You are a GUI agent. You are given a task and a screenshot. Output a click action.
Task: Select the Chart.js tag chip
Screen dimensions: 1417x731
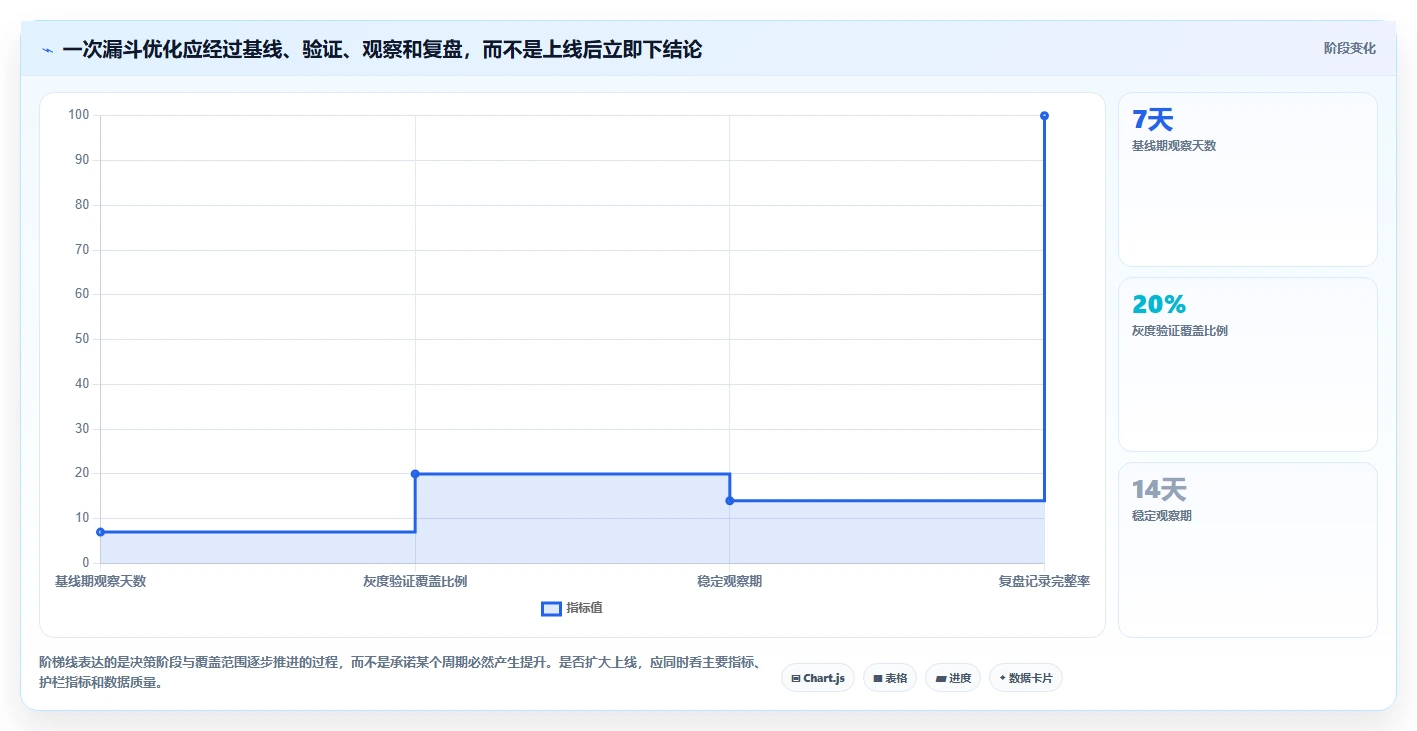818,678
